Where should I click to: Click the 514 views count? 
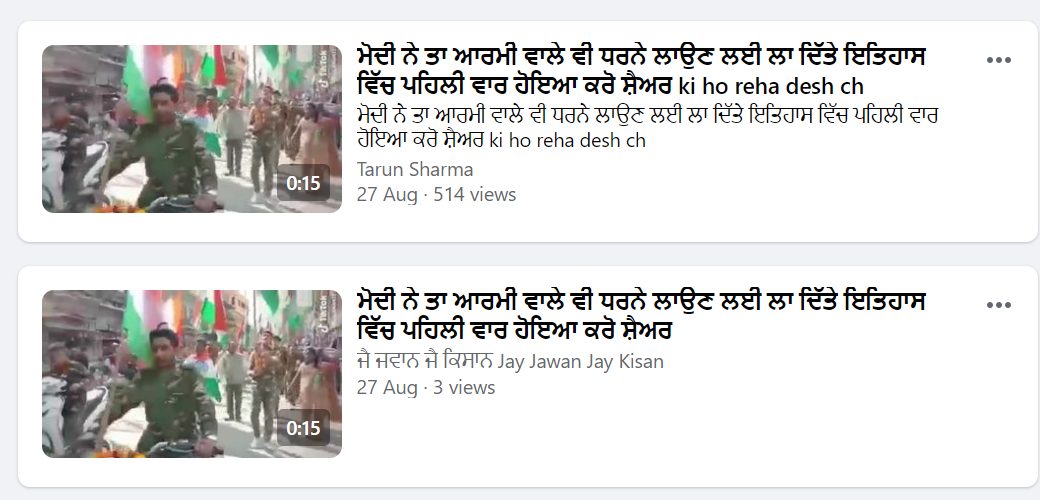click(474, 195)
